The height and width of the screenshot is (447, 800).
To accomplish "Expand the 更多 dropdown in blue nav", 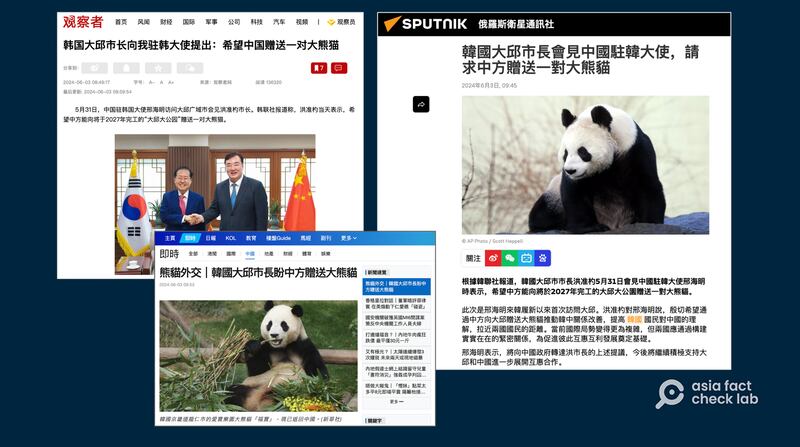I will click(x=348, y=238).
